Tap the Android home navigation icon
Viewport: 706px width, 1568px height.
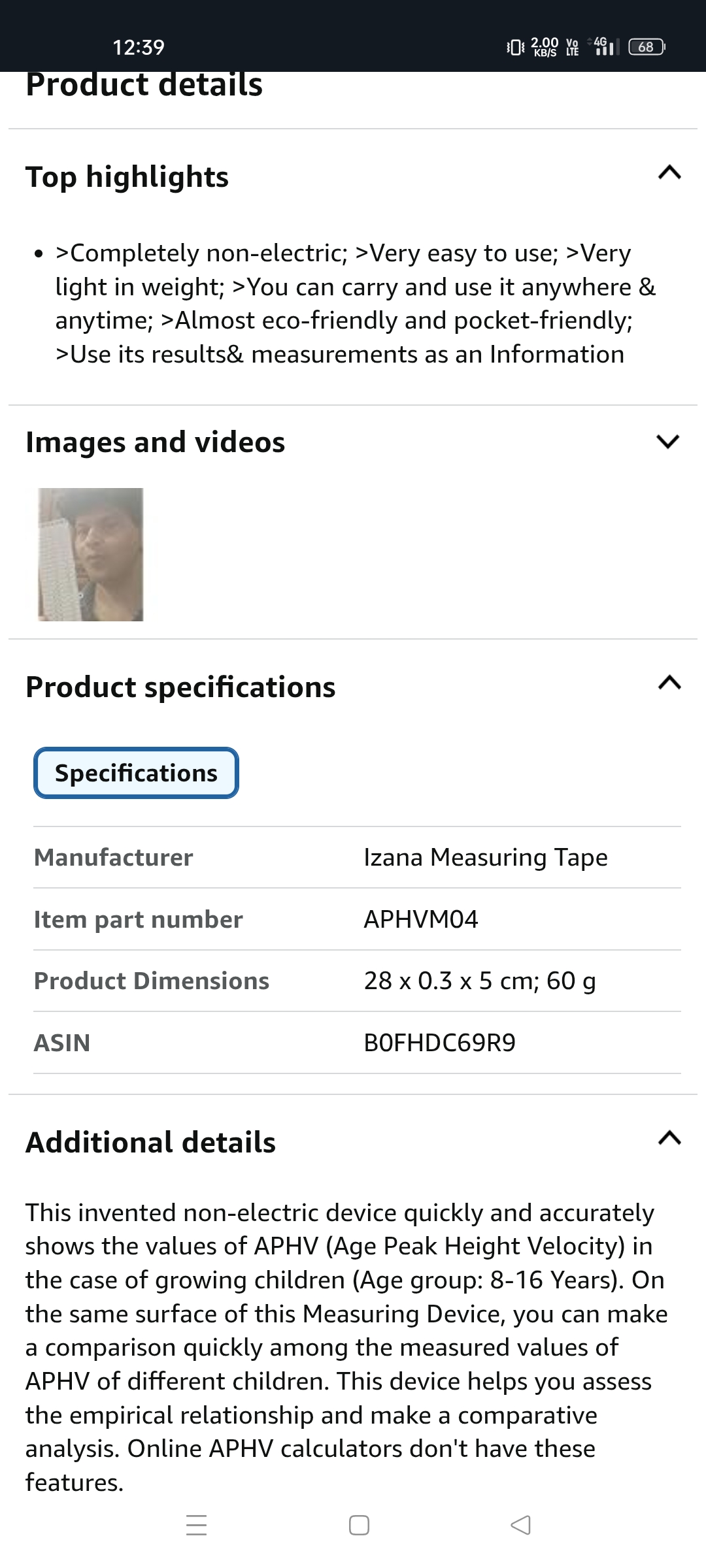[x=359, y=1526]
